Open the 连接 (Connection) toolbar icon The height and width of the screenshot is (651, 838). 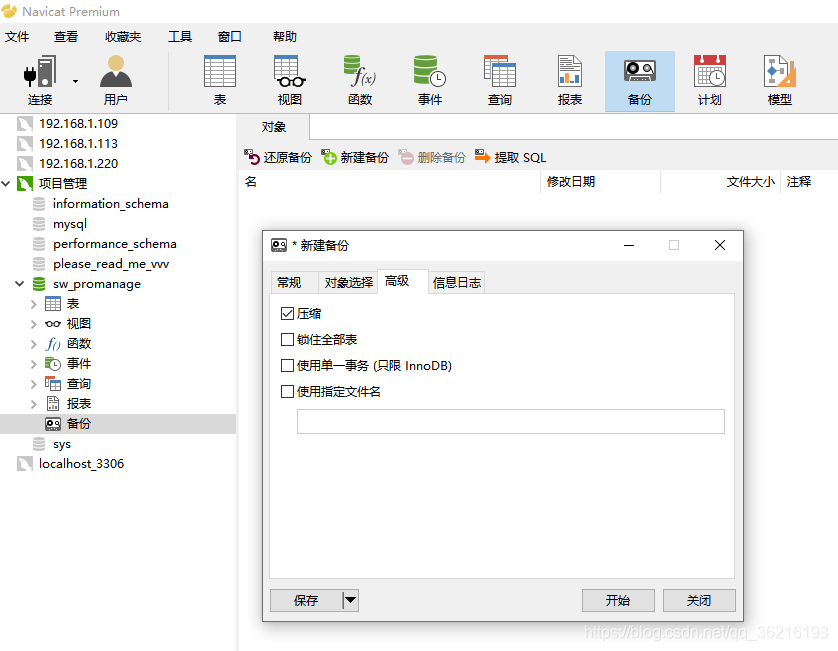click(40, 81)
